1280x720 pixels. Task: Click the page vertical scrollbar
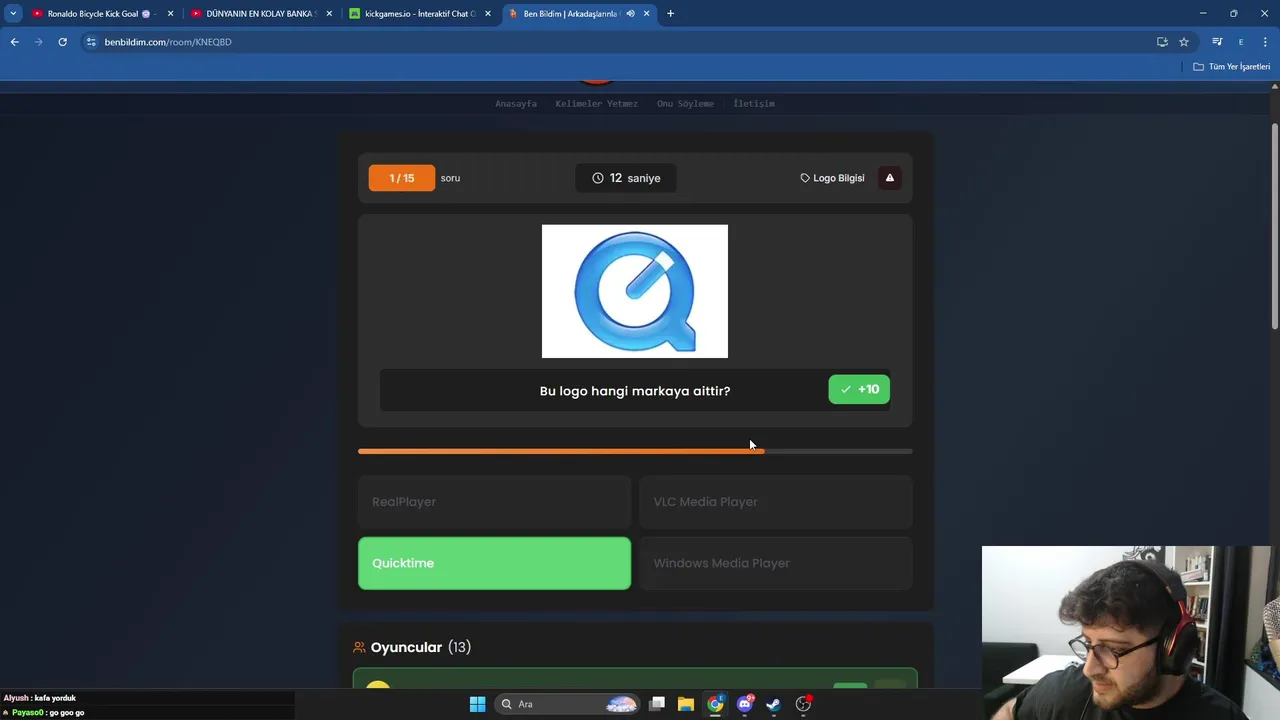(1274, 227)
